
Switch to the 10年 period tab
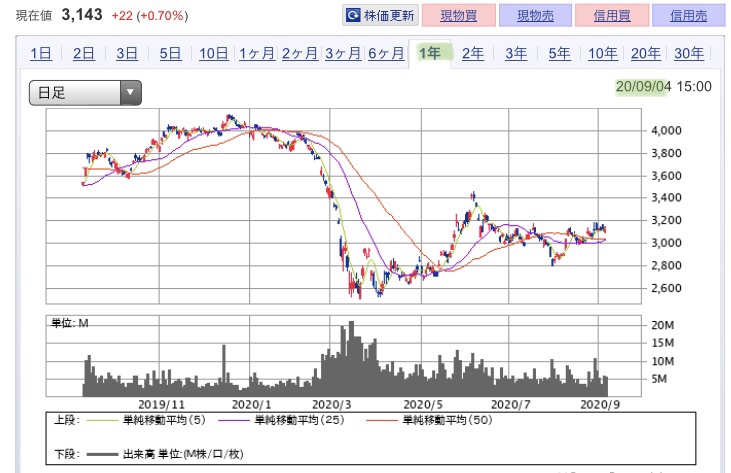pos(602,54)
